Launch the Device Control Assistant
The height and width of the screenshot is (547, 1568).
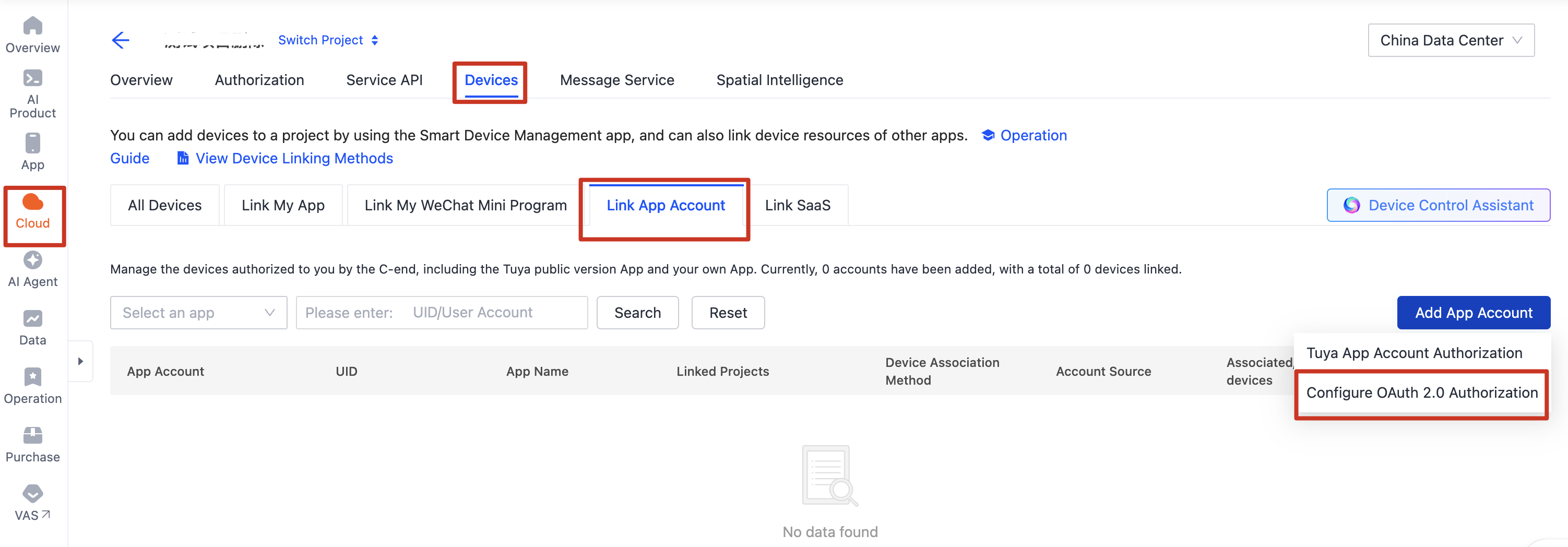(1439, 205)
